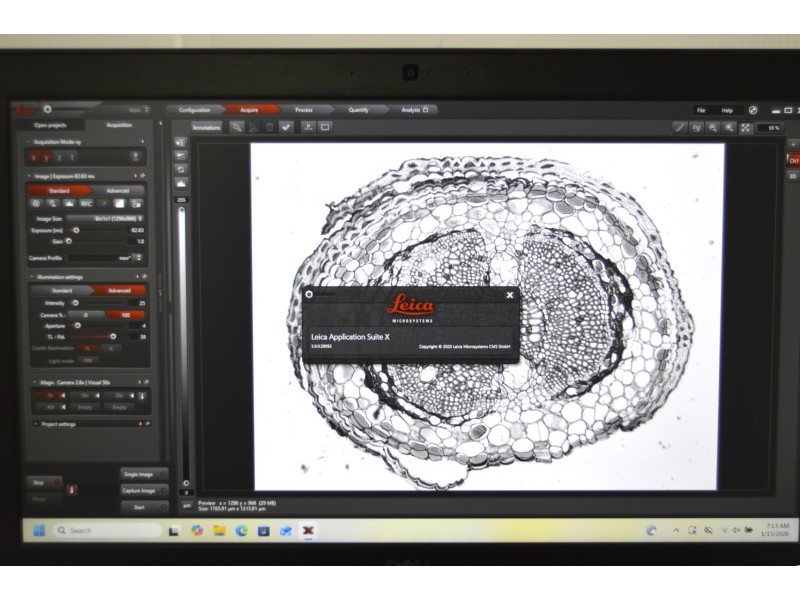Viewport: 800px width, 600px height.
Task: Open the Windows Start menu
Action: pos(39,531)
